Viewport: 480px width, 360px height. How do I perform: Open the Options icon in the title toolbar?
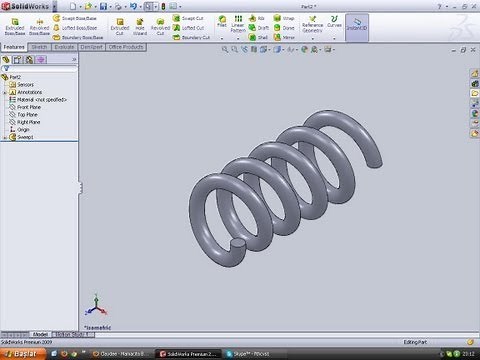click(x=173, y=6)
